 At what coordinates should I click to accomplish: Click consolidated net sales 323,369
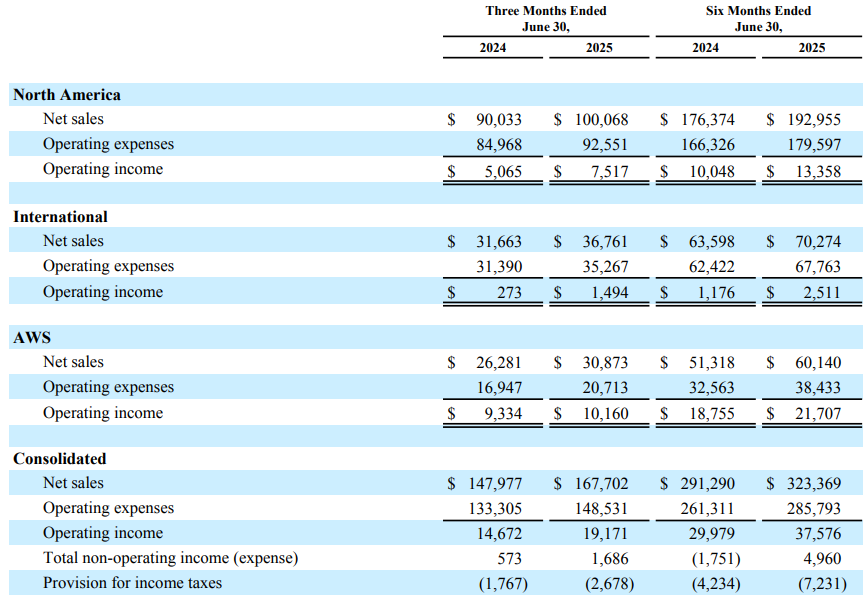[x=814, y=484]
